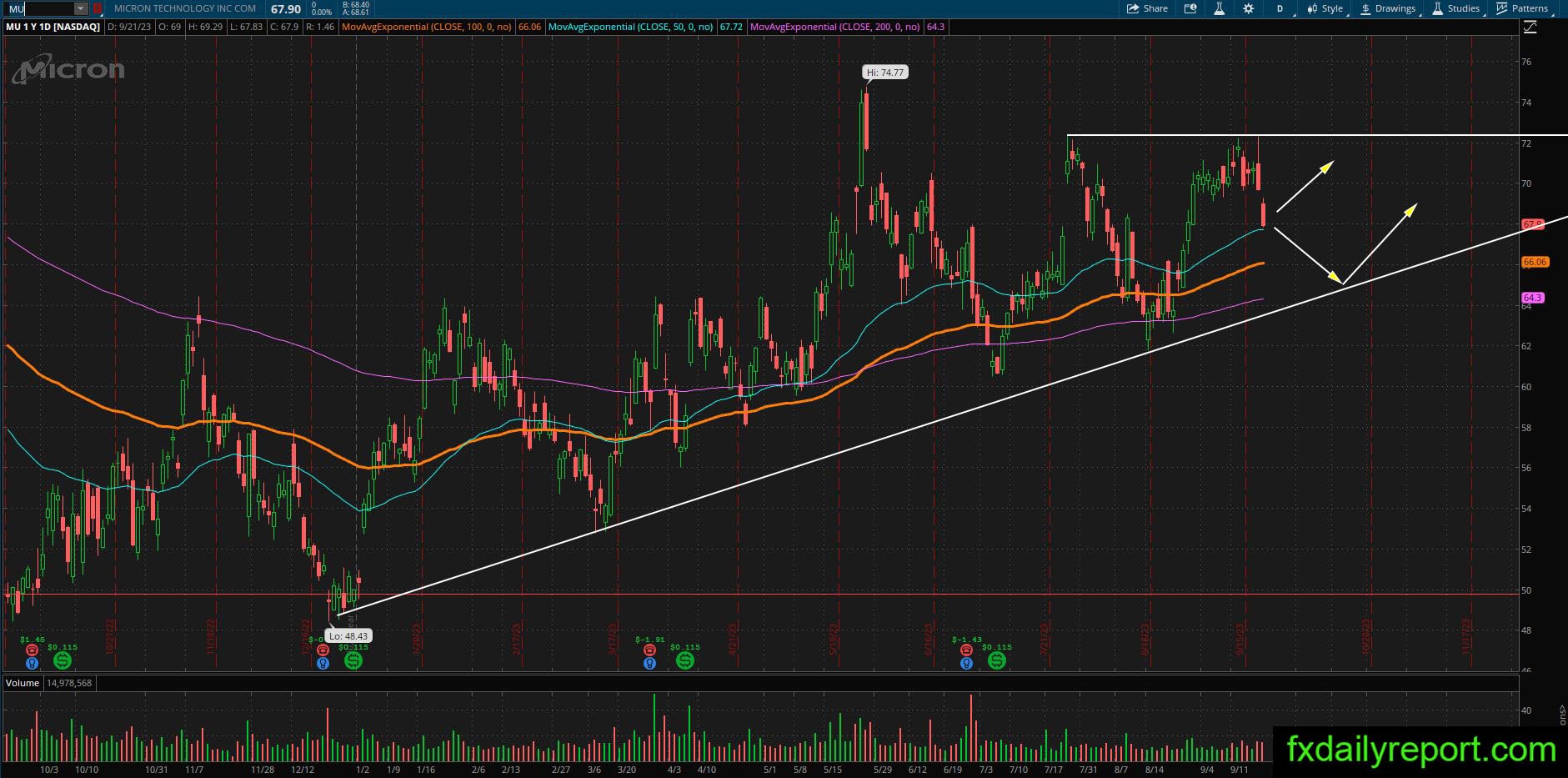Click the D: 9/21/23 date readout
Viewport: 1568px width, 778px height.
(131, 27)
